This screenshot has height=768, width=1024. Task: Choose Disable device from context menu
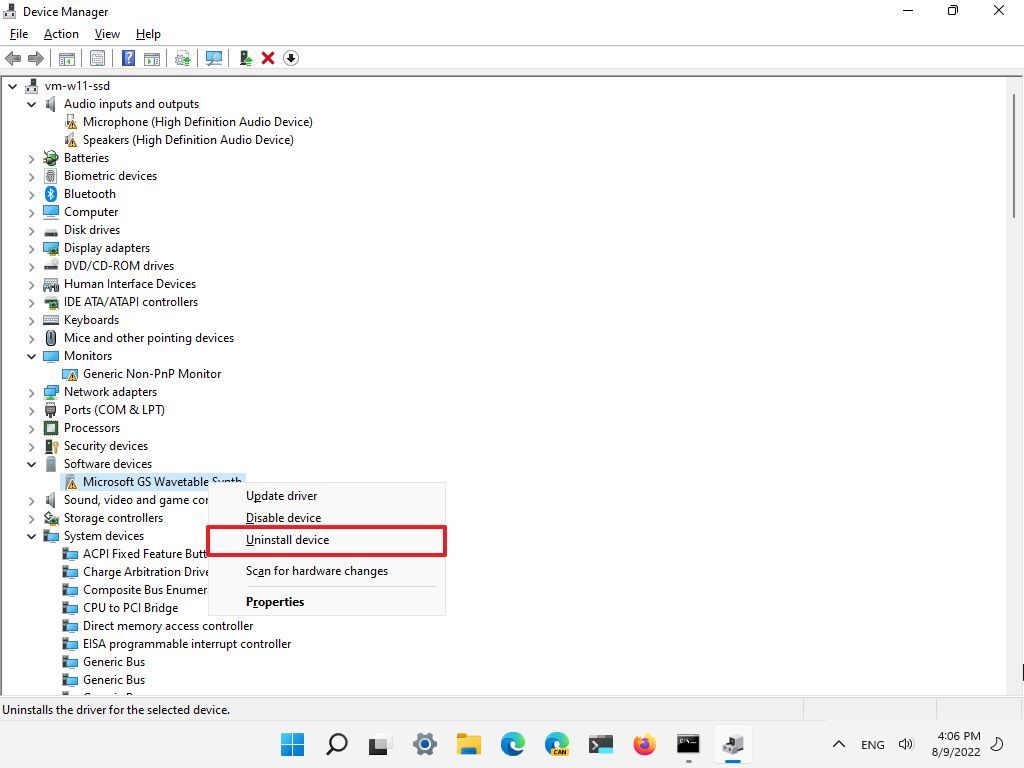click(327, 518)
